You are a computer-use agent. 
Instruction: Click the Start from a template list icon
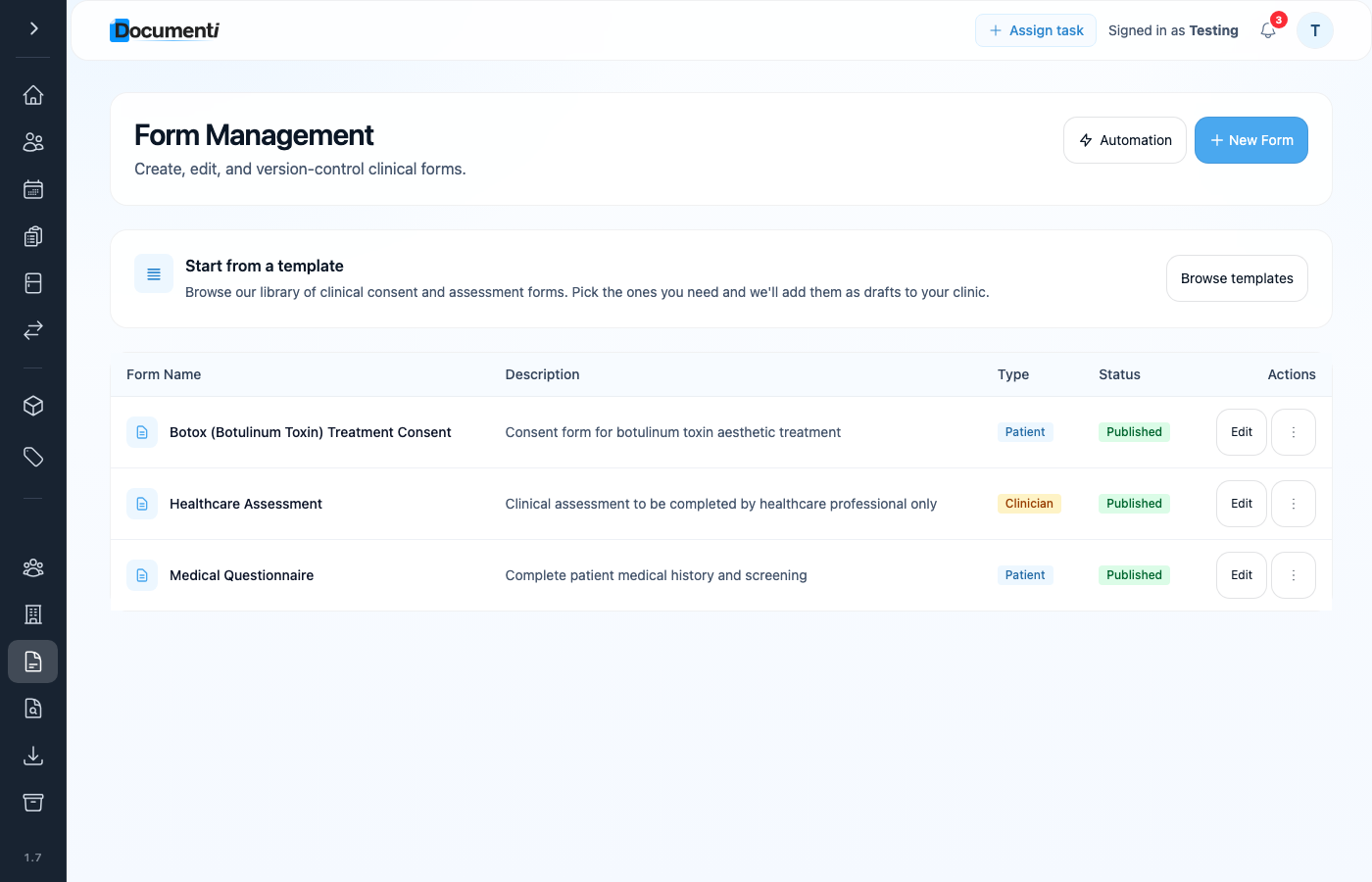pos(154,274)
